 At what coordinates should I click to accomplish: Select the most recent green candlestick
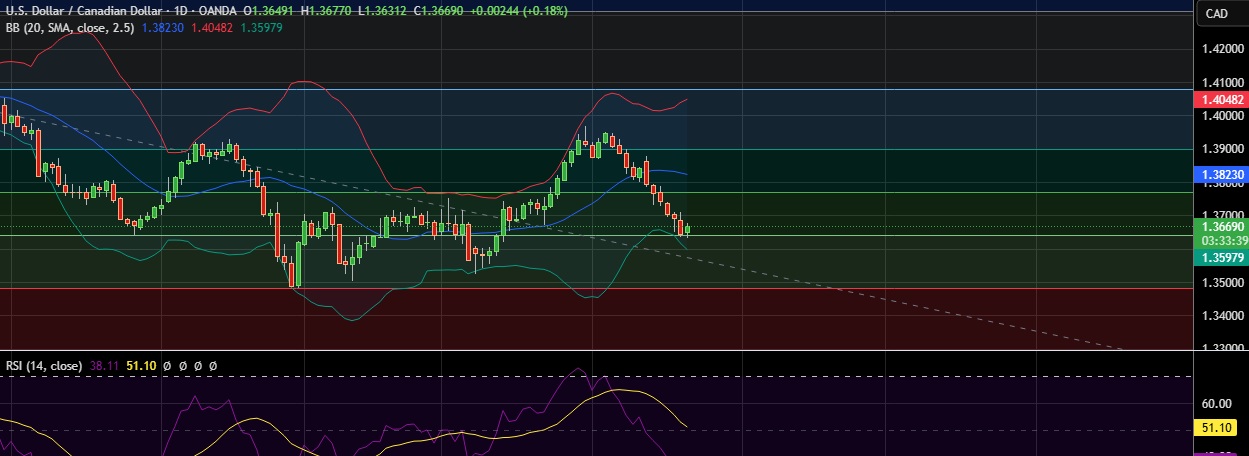pos(687,229)
